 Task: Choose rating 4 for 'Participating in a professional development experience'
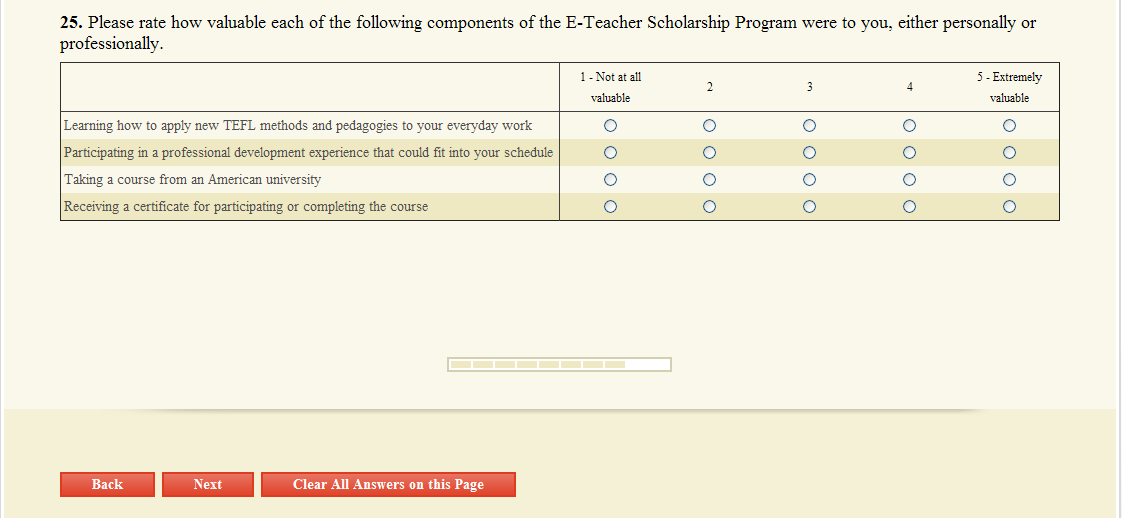coord(910,153)
